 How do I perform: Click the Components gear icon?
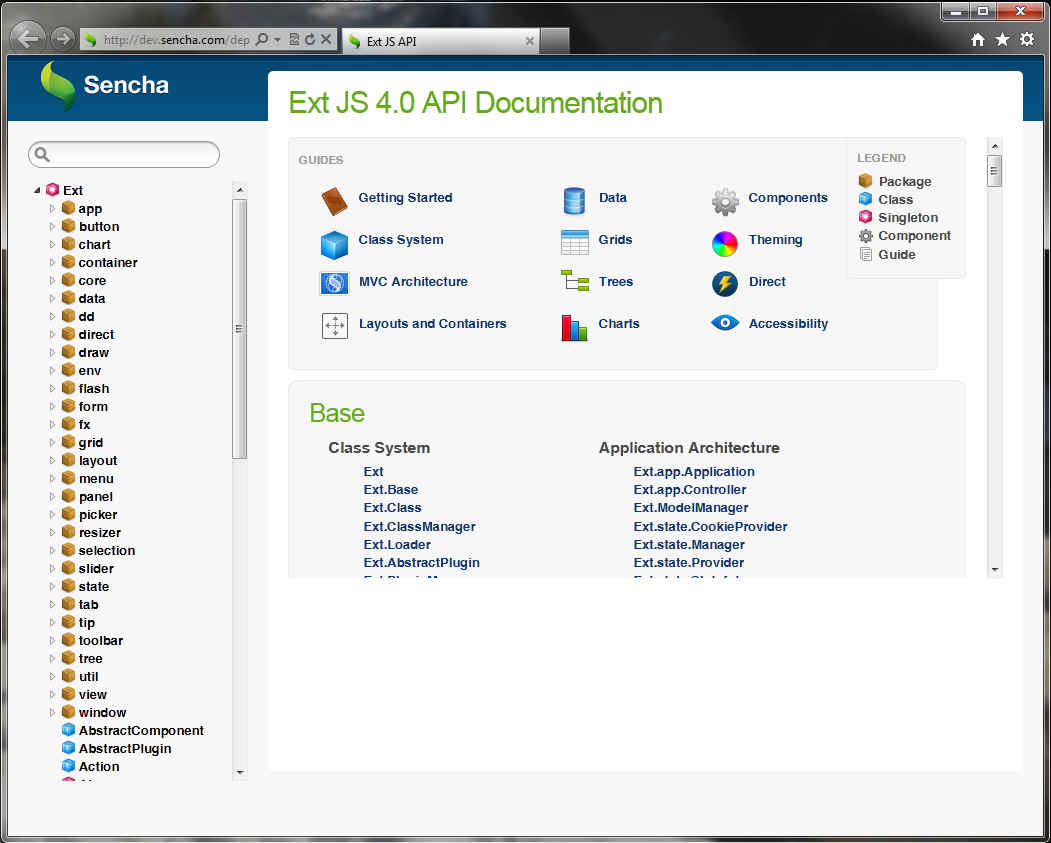[725, 202]
